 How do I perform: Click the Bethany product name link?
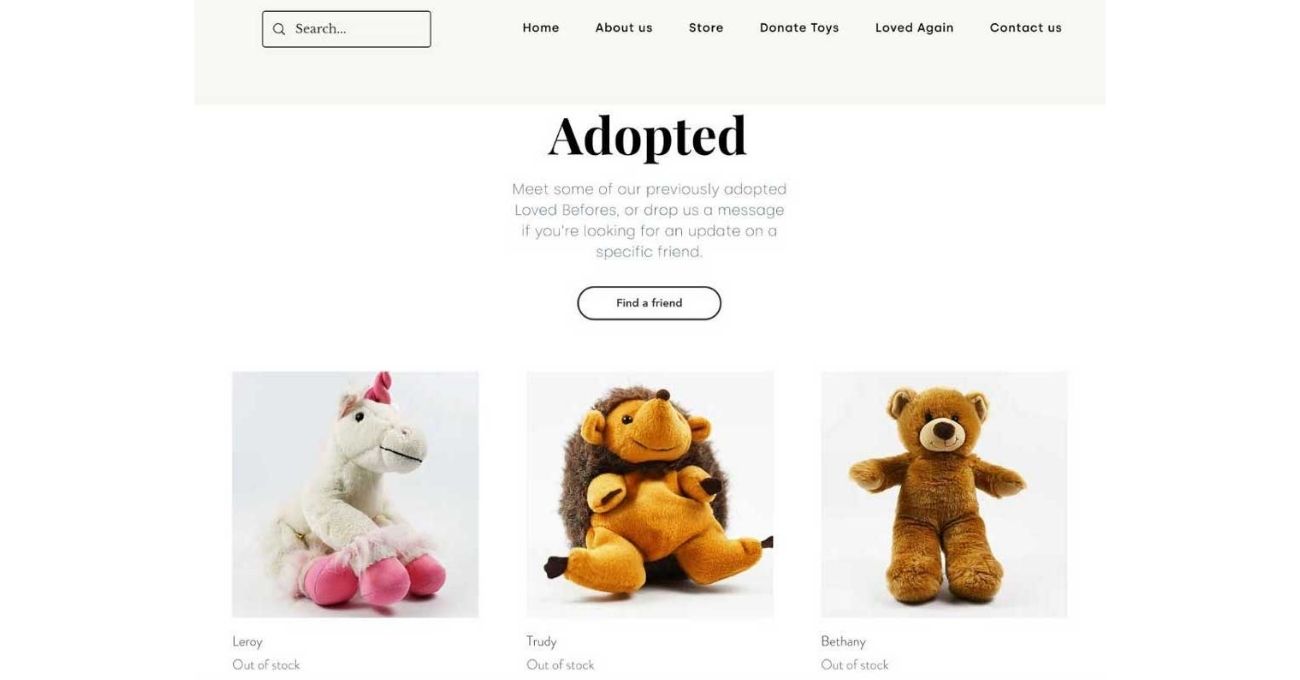(843, 641)
